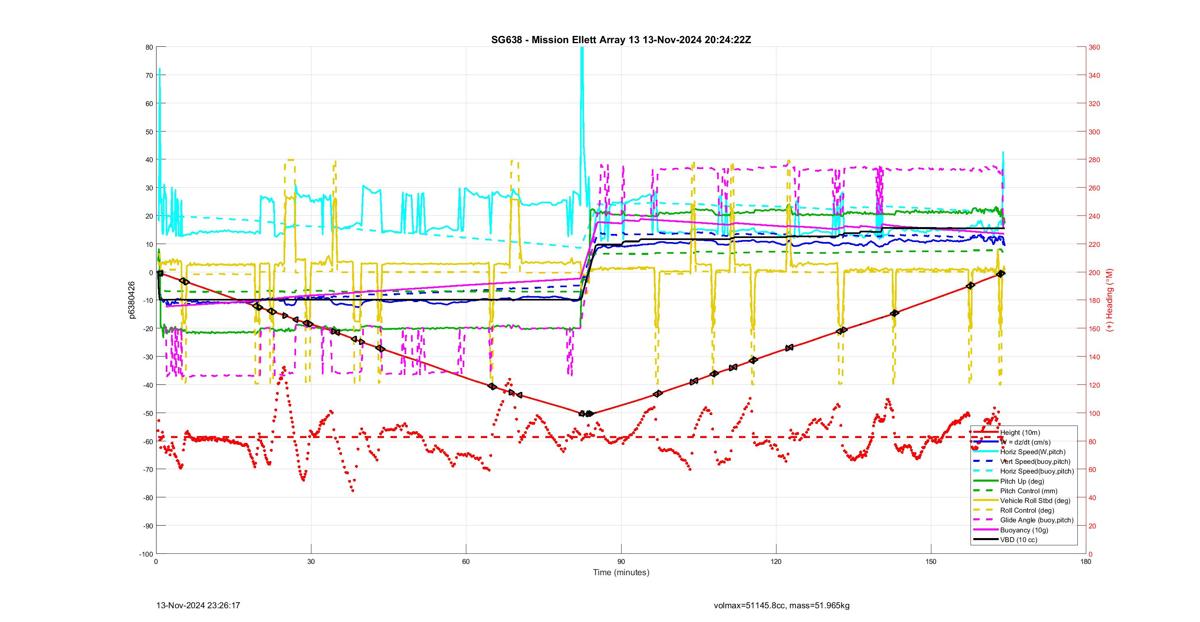Click the 'p6380426' left axis label
This screenshot has height=622, width=1200.
[132, 300]
